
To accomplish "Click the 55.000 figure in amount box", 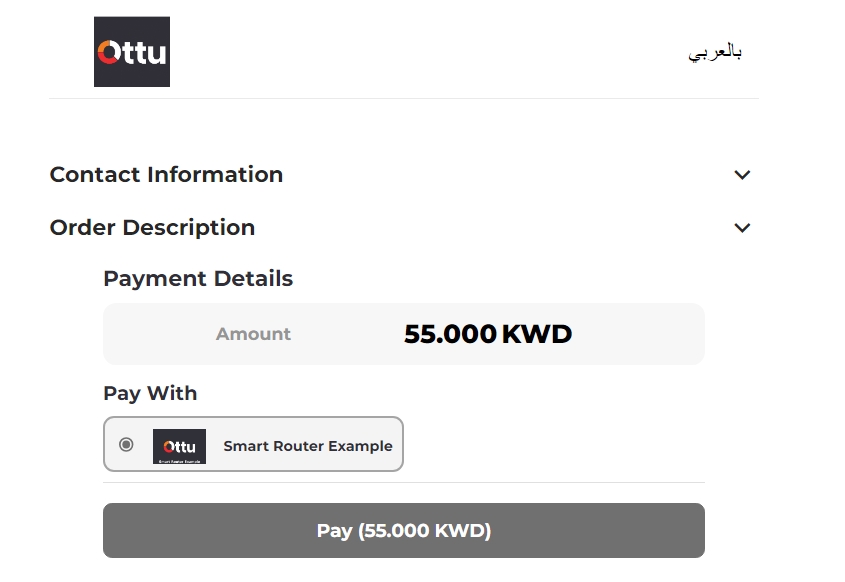I will [x=450, y=334].
